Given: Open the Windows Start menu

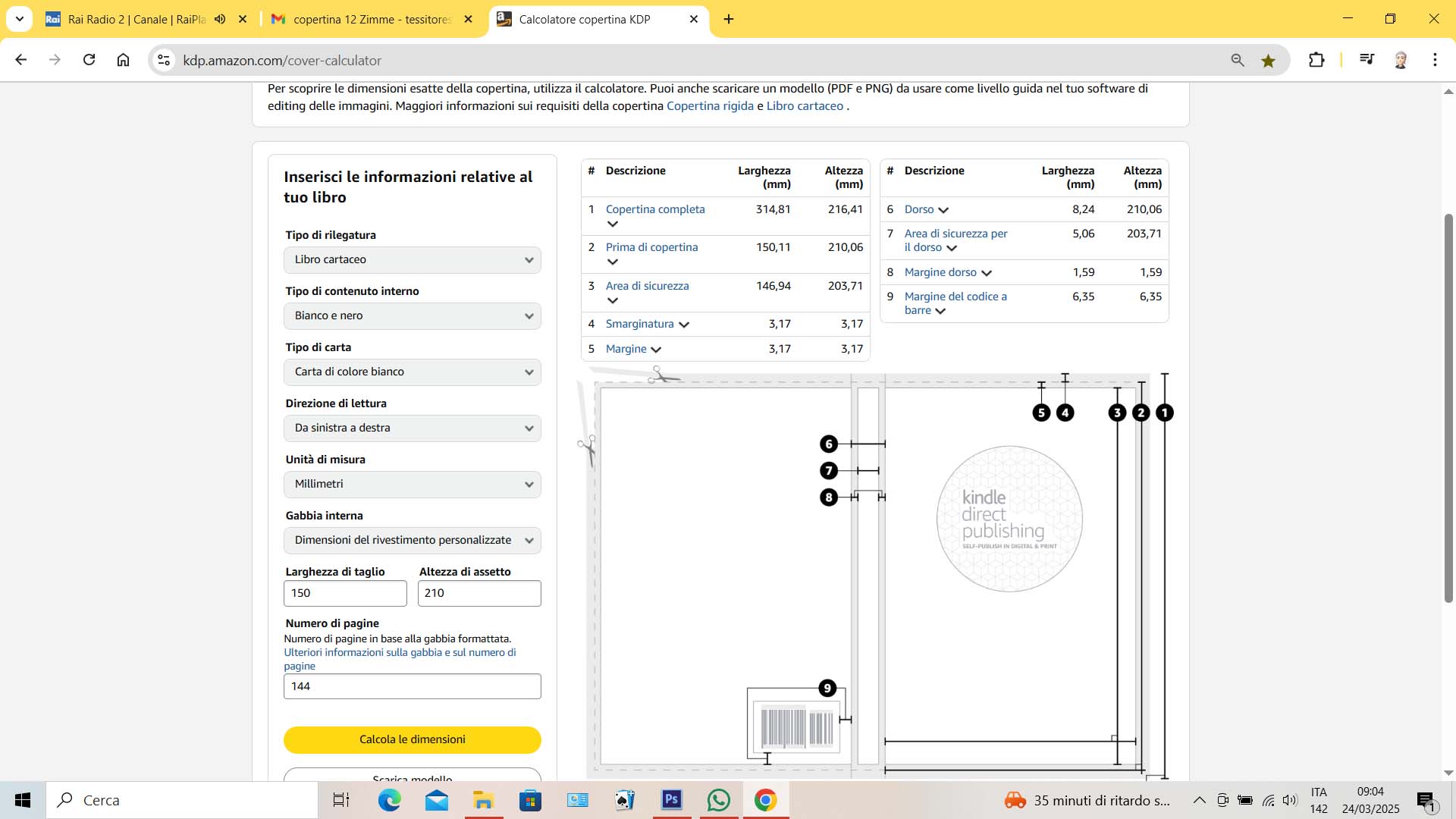Looking at the screenshot, I should 23,800.
